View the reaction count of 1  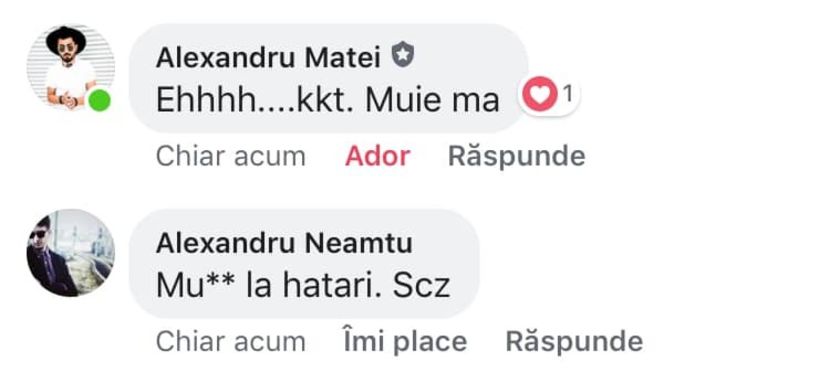click(x=567, y=95)
